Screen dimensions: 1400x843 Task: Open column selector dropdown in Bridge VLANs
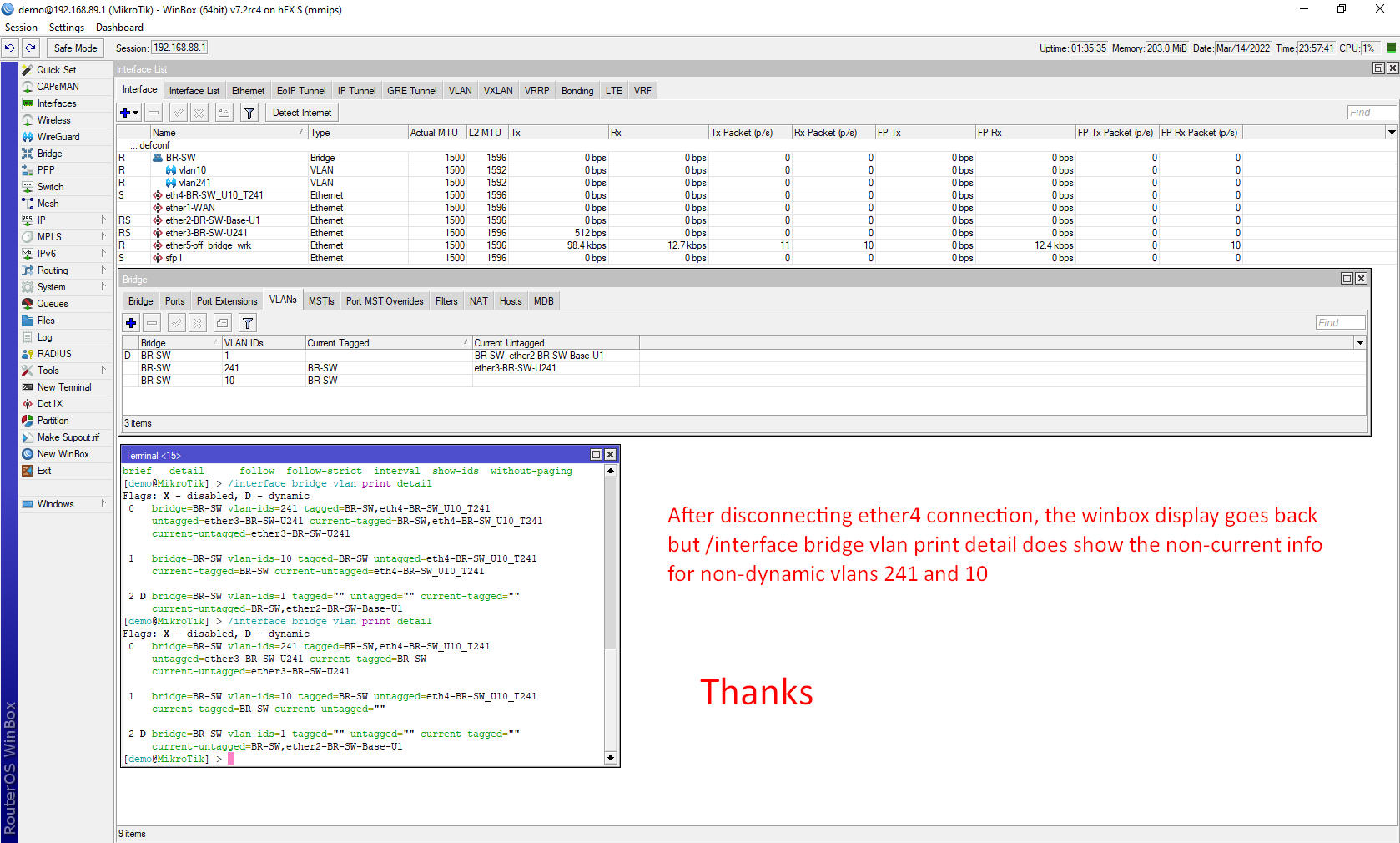coord(1360,343)
